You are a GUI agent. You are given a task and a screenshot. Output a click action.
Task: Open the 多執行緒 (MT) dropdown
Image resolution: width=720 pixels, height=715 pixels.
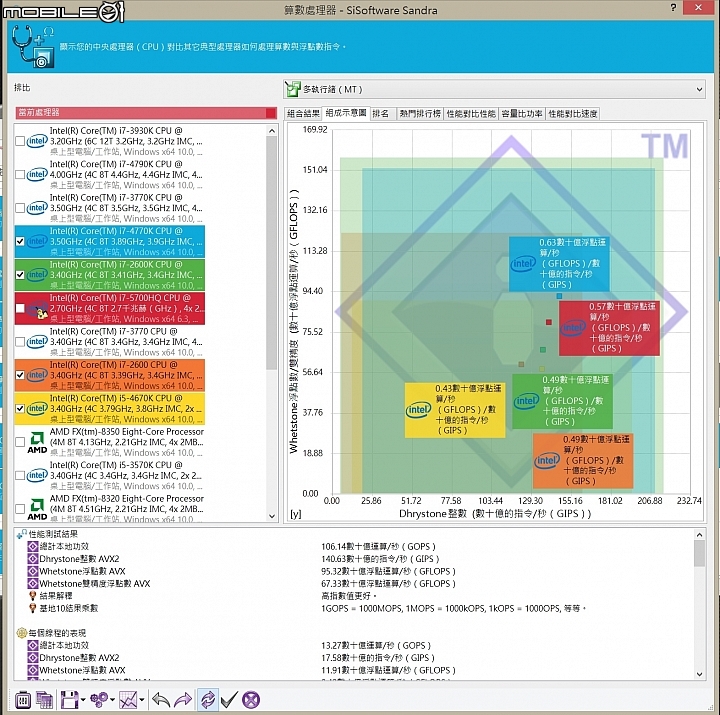click(x=494, y=89)
